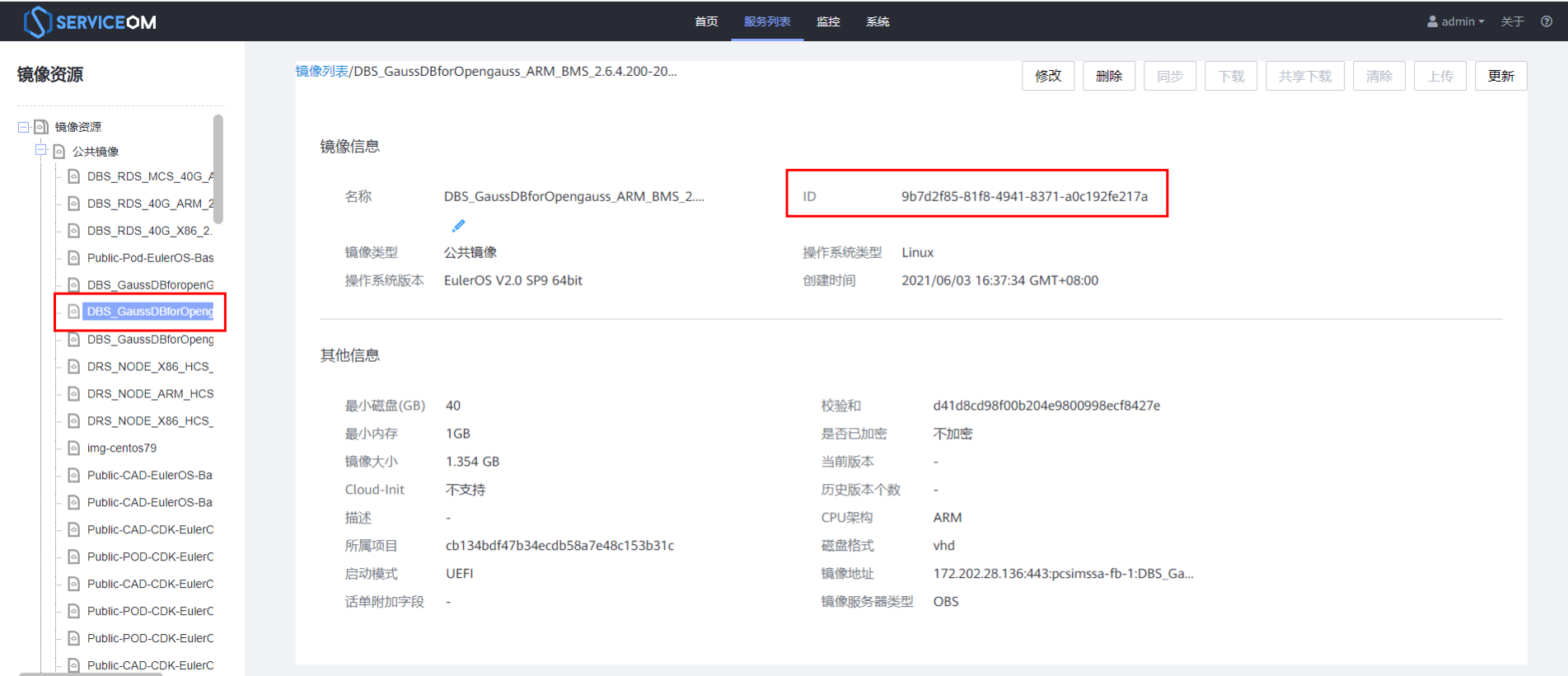This screenshot has height=676, width=1568.
Task: Click the creation time 2021/06/03 16:37:34 value
Action: pos(999,280)
